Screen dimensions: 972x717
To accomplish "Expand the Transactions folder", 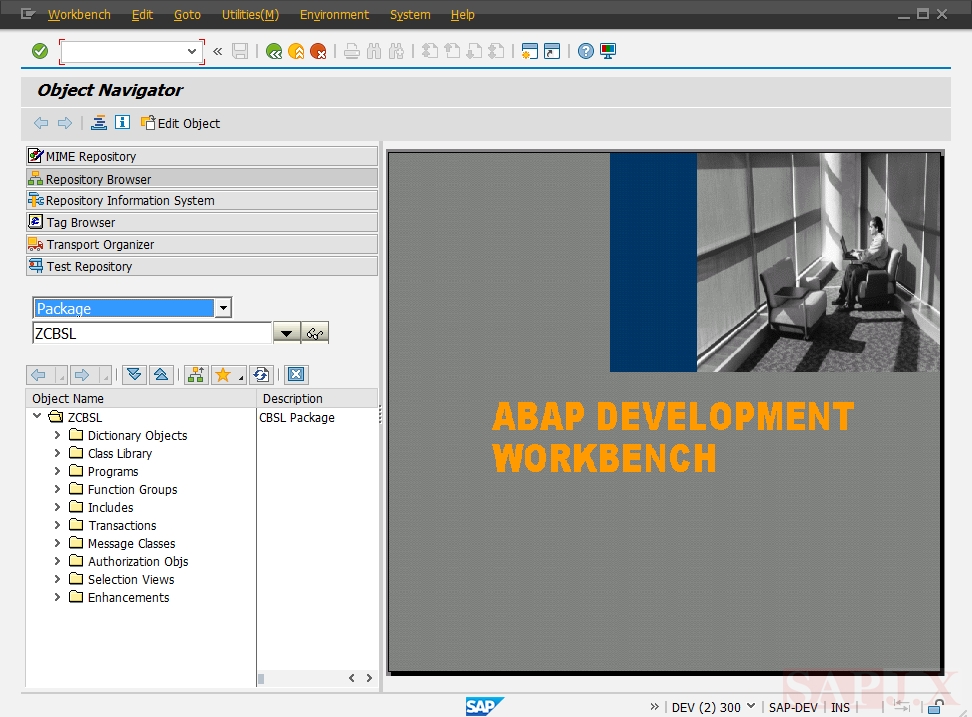I will [58, 525].
